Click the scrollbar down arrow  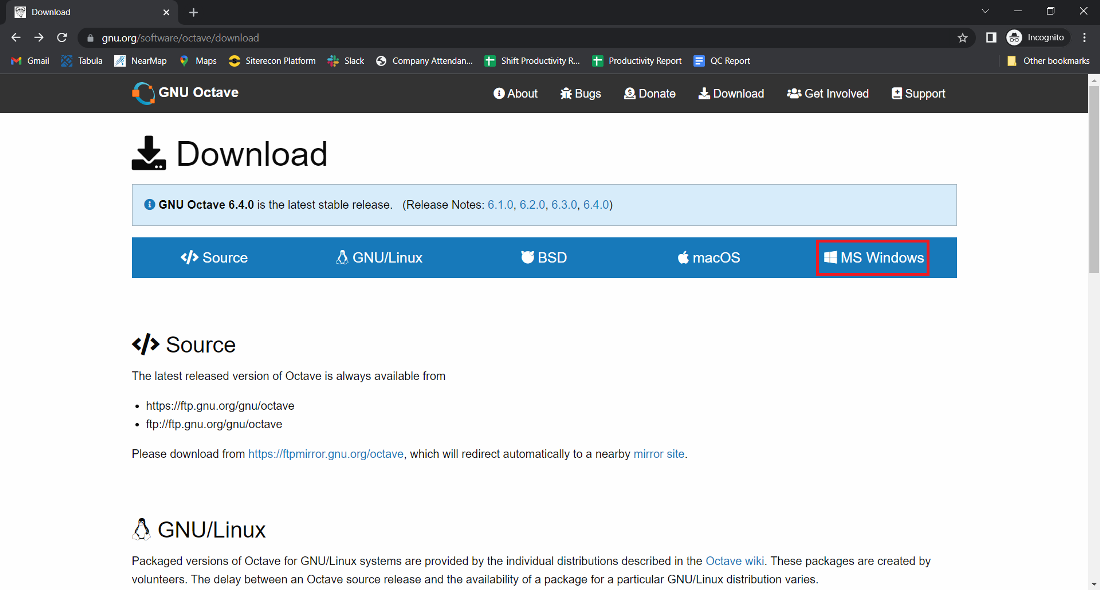1094,584
